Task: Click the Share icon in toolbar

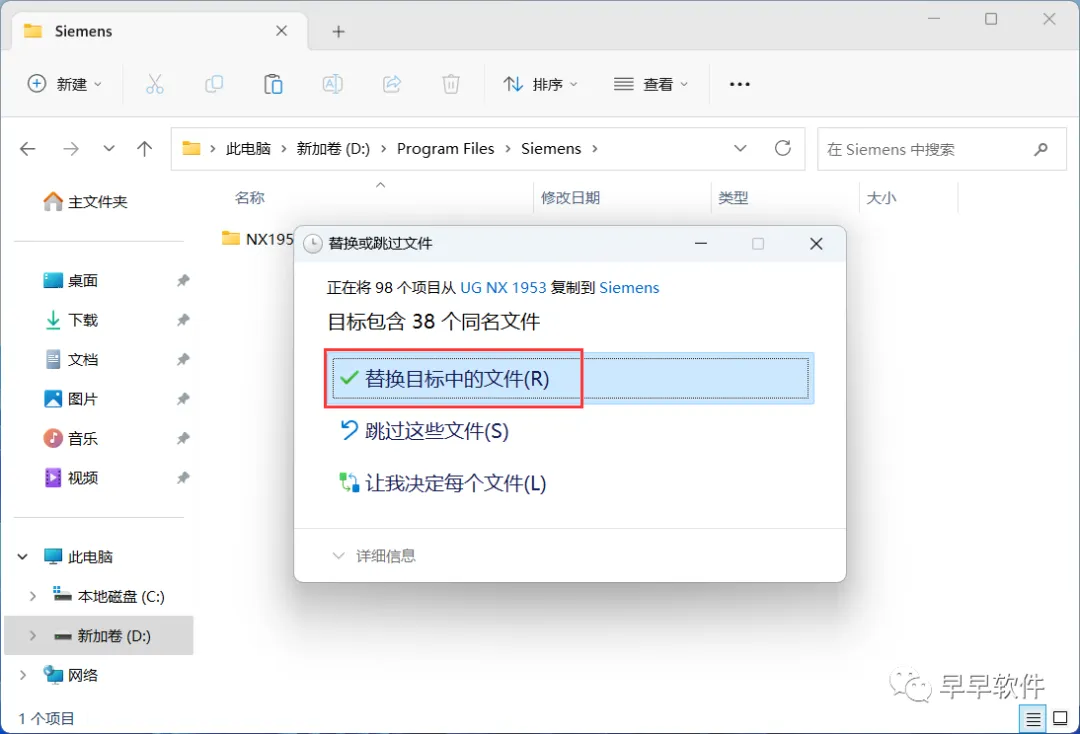Action: 392,84
